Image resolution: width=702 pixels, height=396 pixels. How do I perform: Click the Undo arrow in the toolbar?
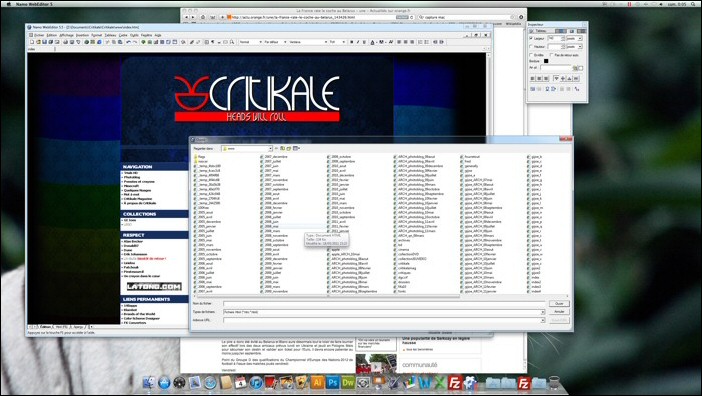point(128,42)
